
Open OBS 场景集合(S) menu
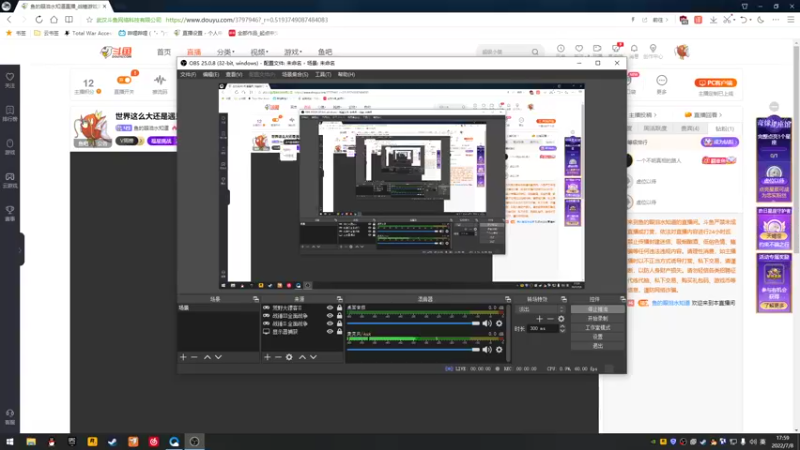[295, 74]
